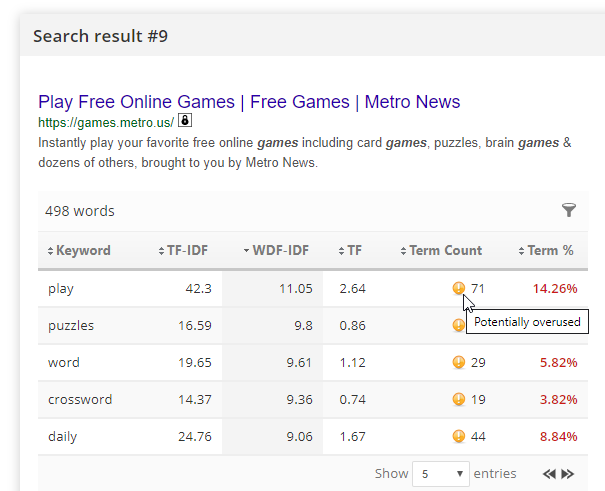The width and height of the screenshot is (605, 491).
Task: Click the 14.26% term percentage value
Action: point(554,289)
